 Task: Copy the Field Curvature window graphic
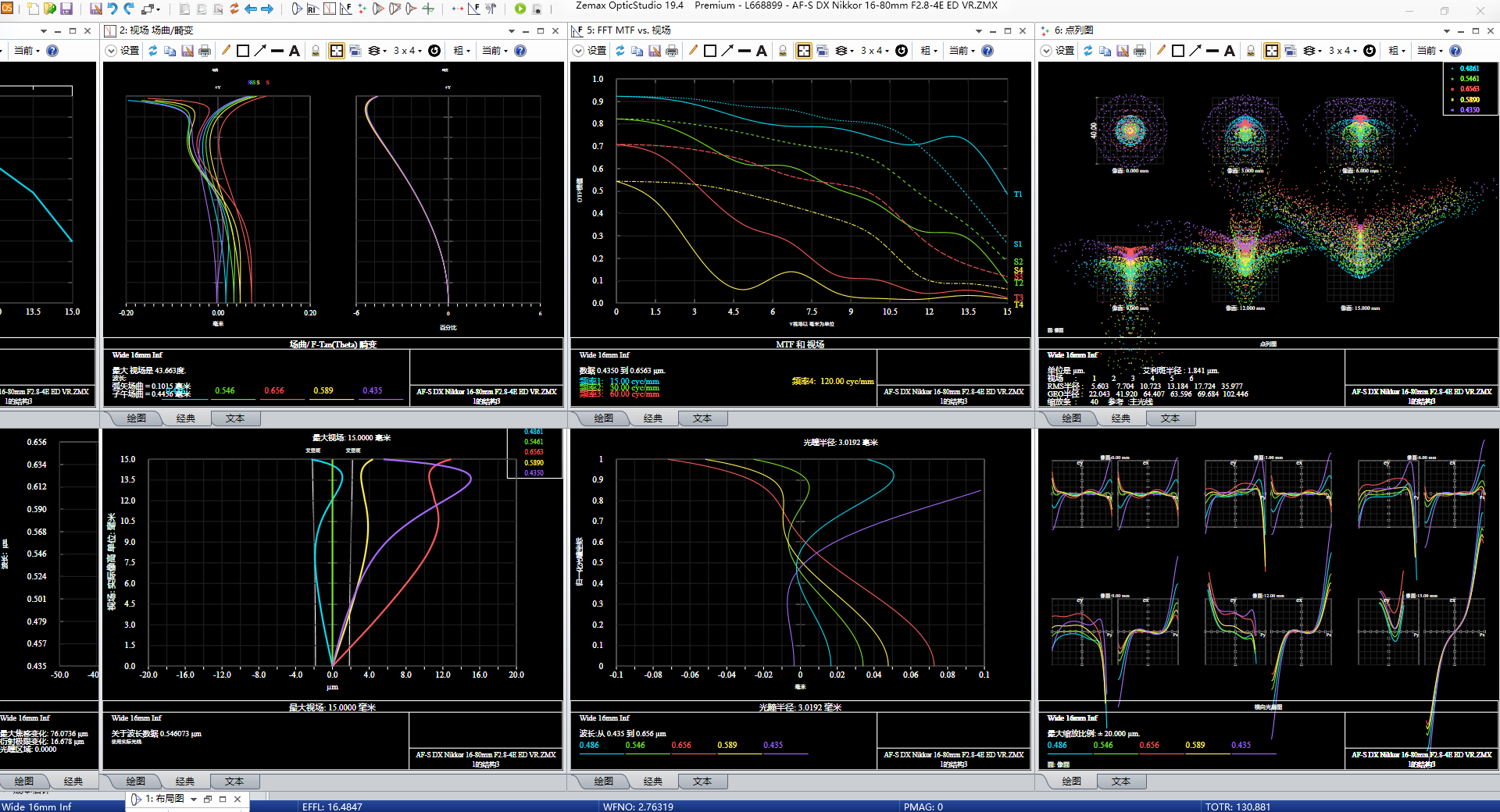pos(170,51)
